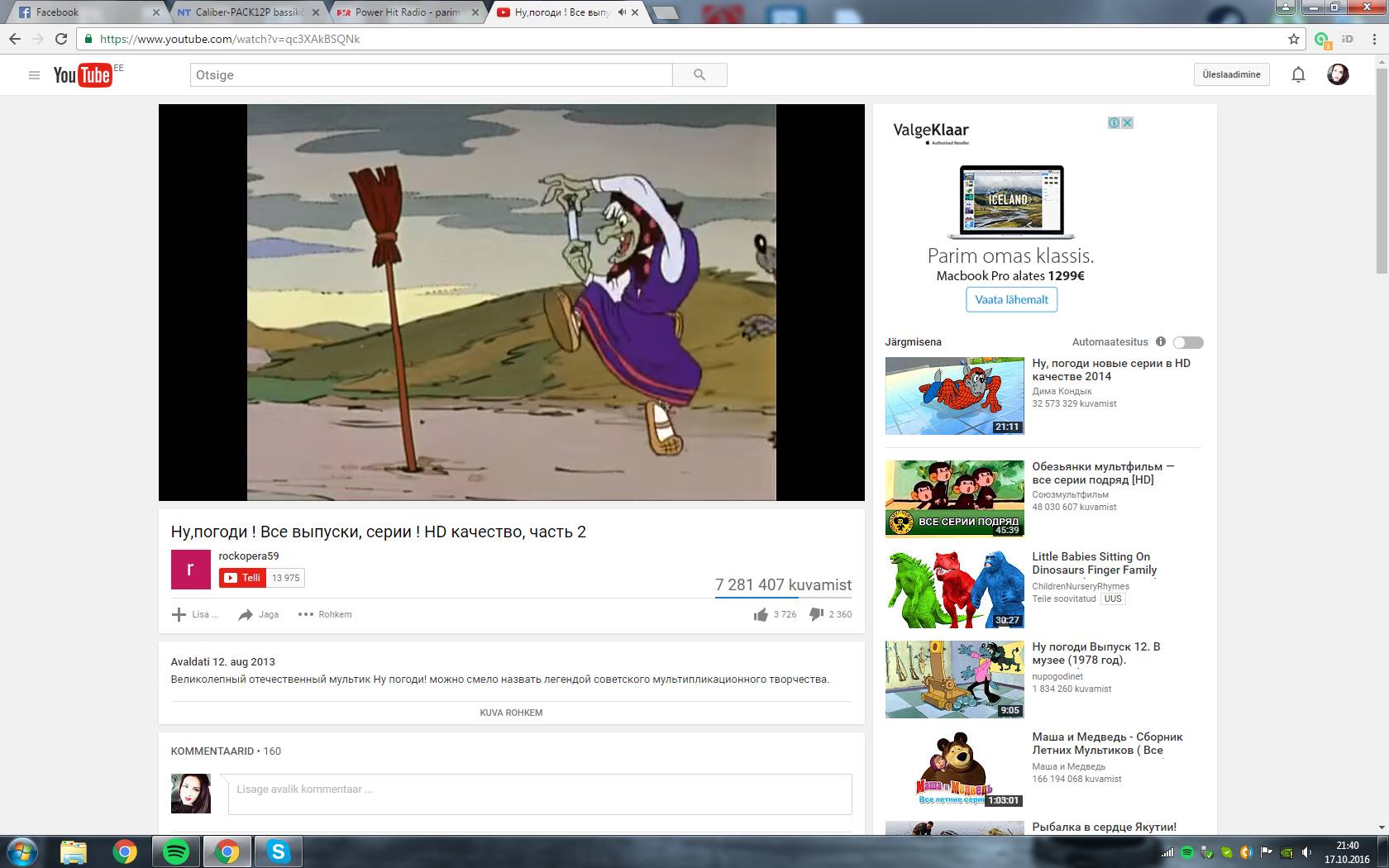Open rockopera59 channel name link
Viewport: 1389px width, 868px height.
tap(249, 556)
